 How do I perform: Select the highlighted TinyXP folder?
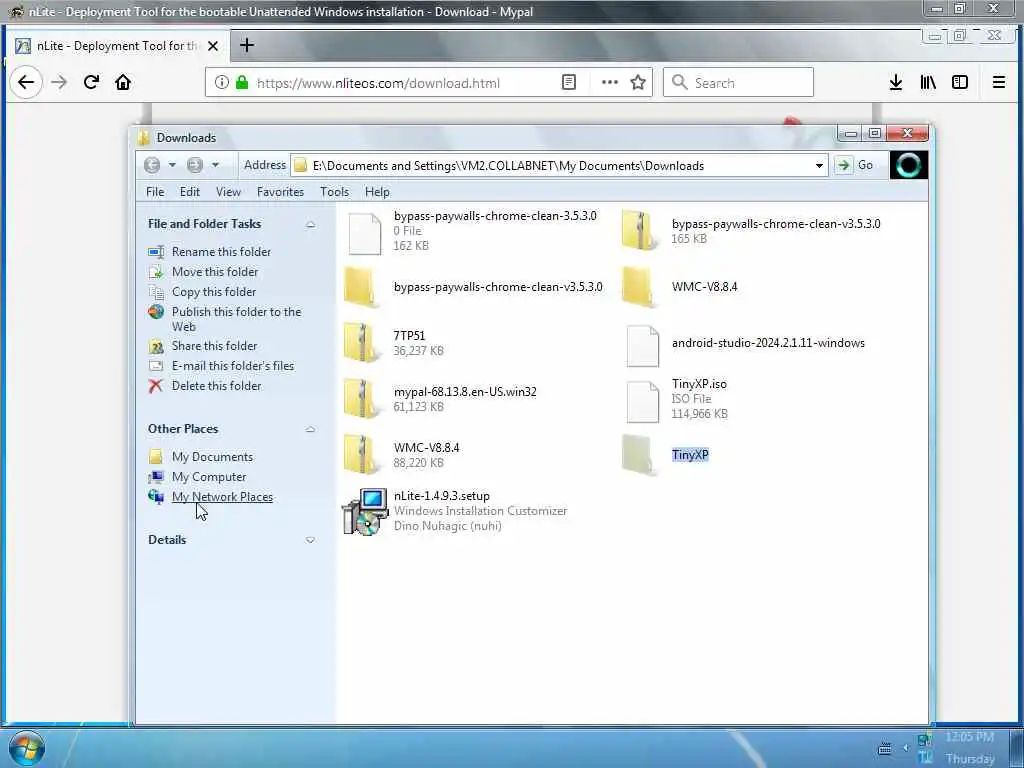tap(639, 455)
